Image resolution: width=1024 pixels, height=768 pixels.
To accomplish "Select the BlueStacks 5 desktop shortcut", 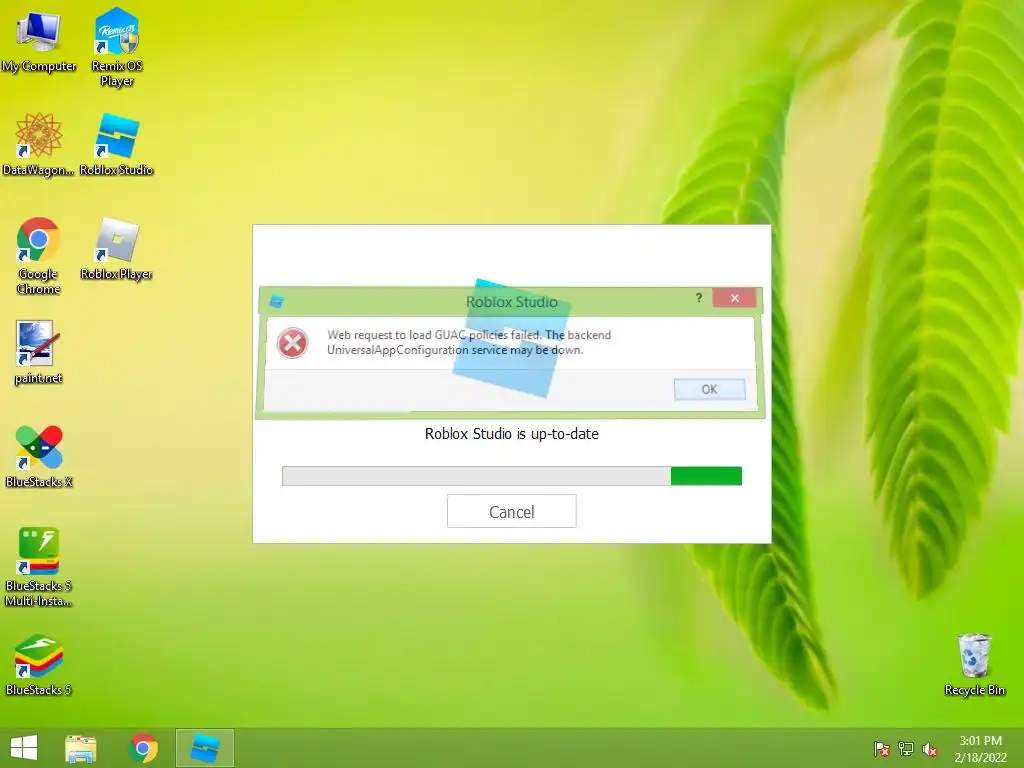I will click(39, 665).
